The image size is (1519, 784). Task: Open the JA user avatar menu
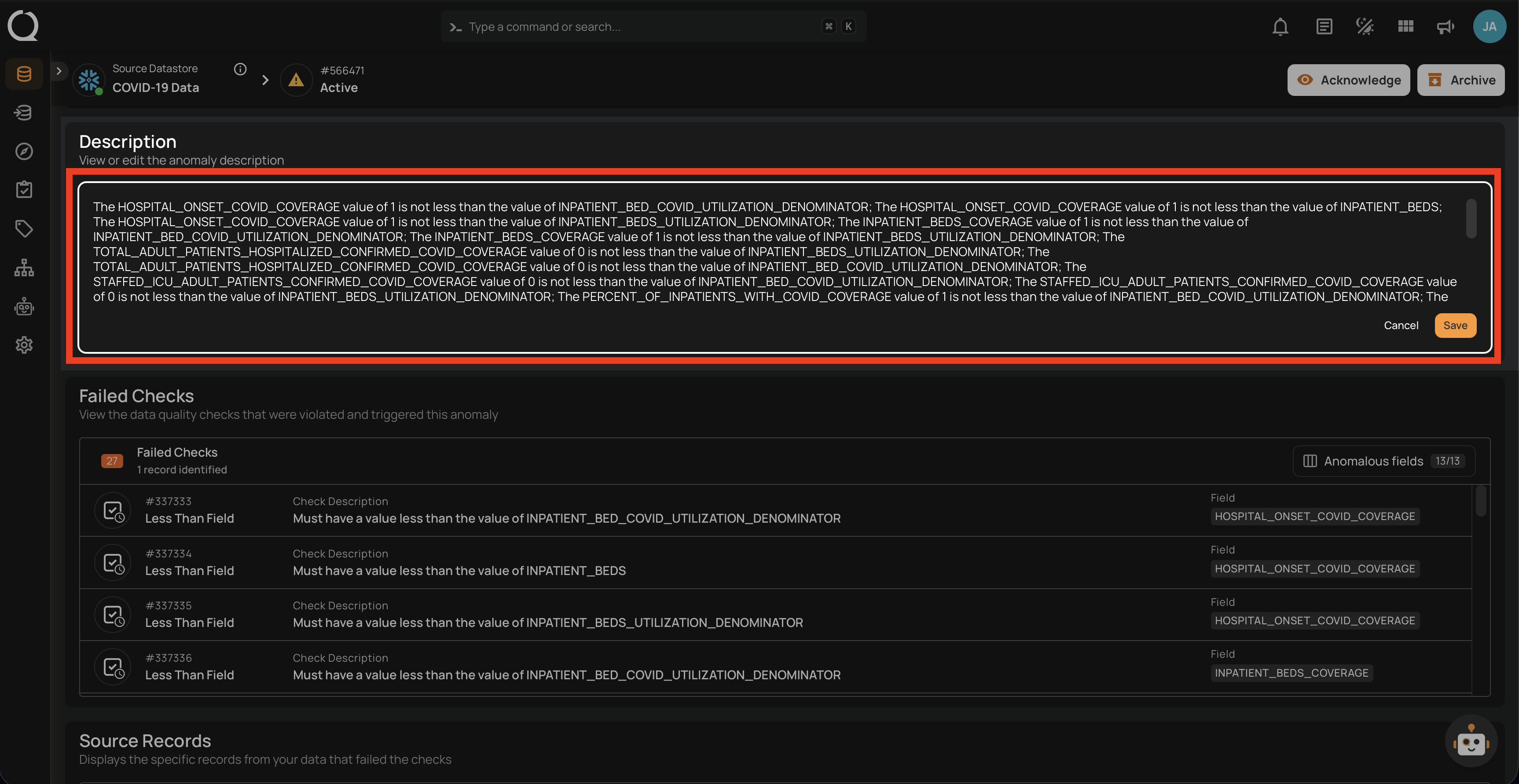1490,26
